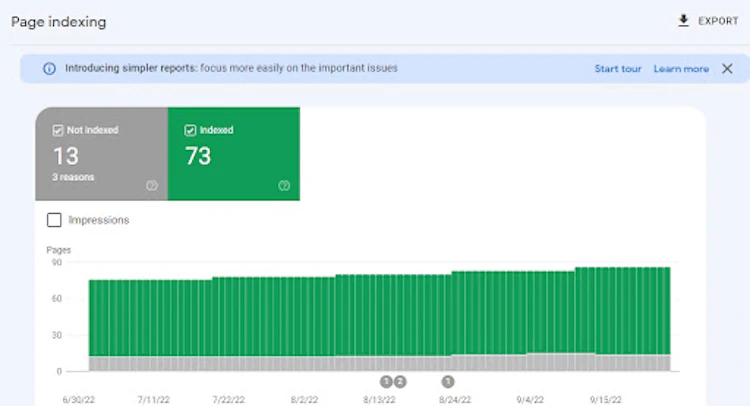
Task: Click the 6/30/22 axis date
Action: [78, 400]
